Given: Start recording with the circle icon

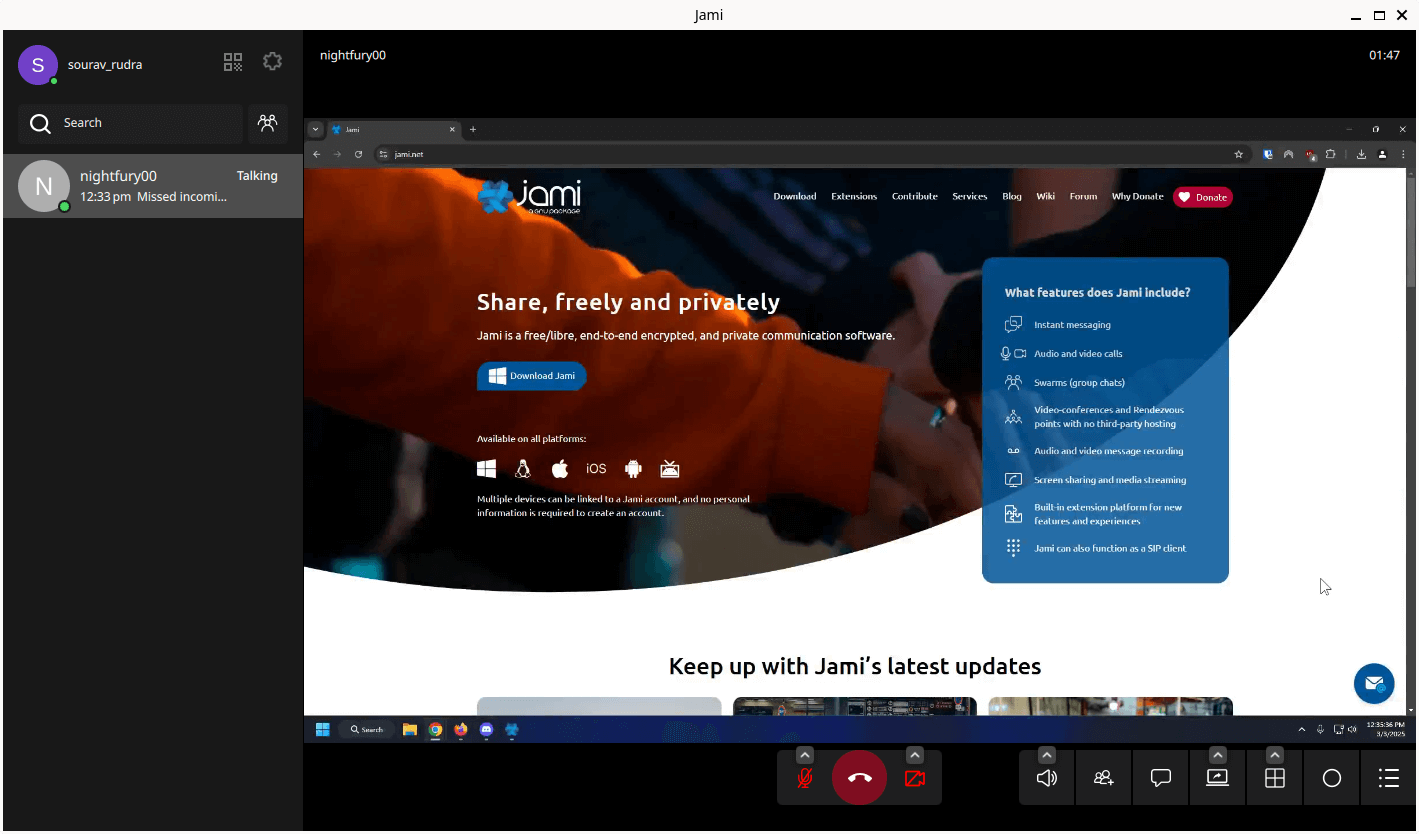Looking at the screenshot, I should (1331, 777).
